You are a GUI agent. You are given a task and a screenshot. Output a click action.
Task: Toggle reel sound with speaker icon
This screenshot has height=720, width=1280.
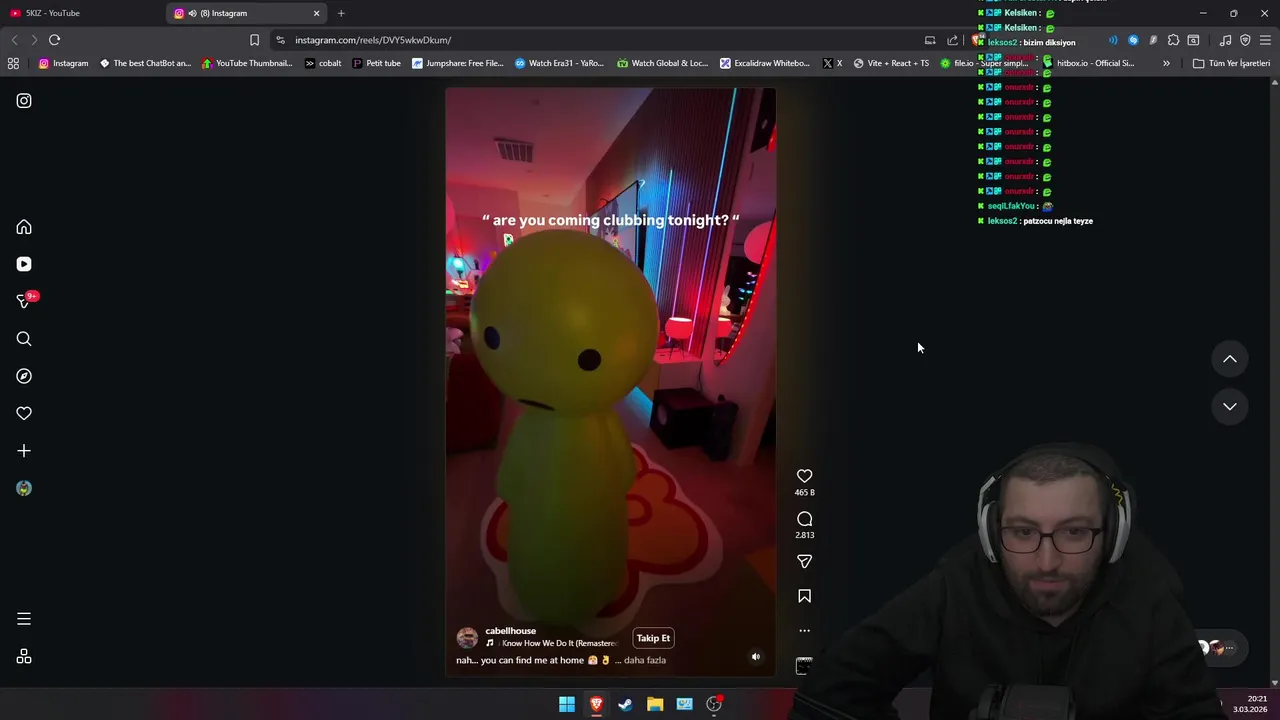pyautogui.click(x=756, y=657)
